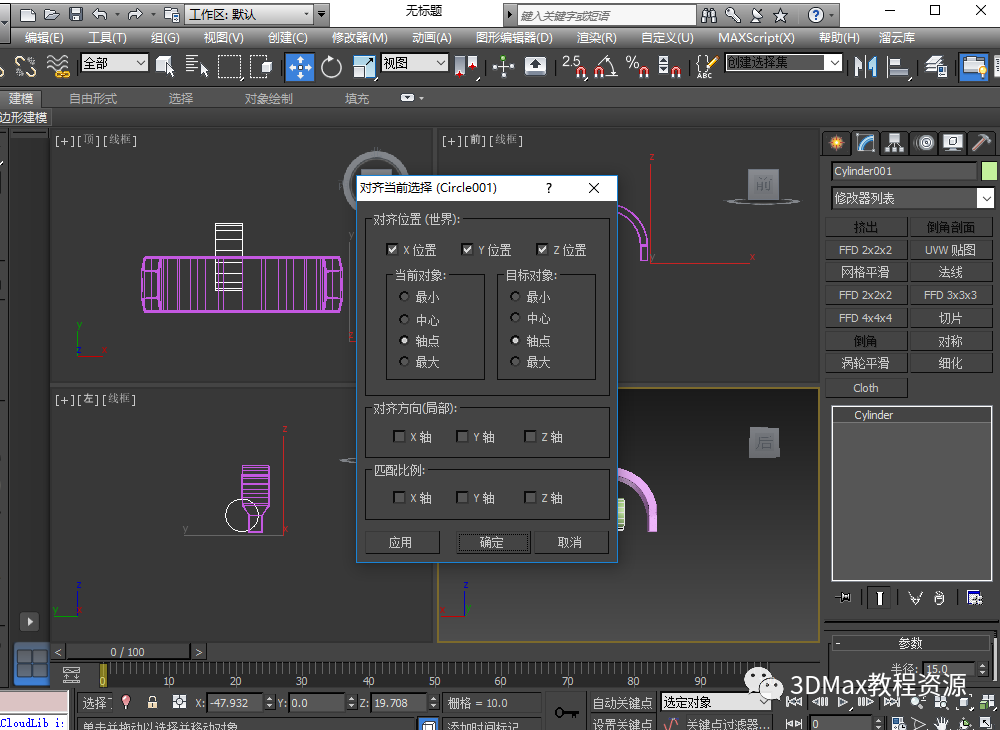Click the Mirror tool icon
1000x730 pixels.
click(865, 66)
